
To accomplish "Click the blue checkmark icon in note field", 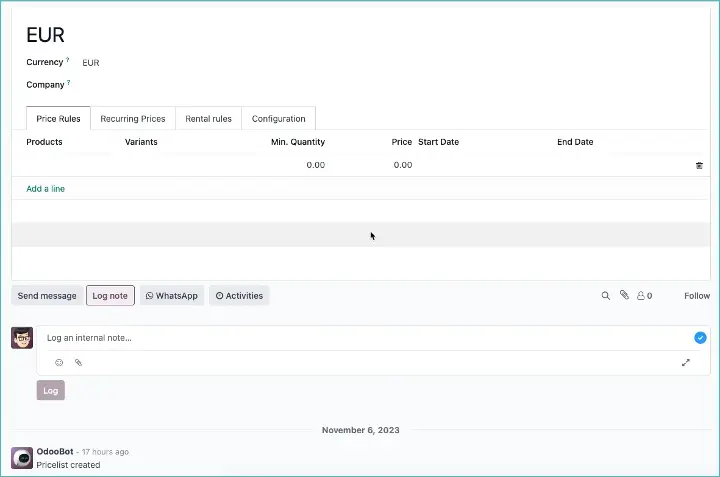I will coord(700,338).
